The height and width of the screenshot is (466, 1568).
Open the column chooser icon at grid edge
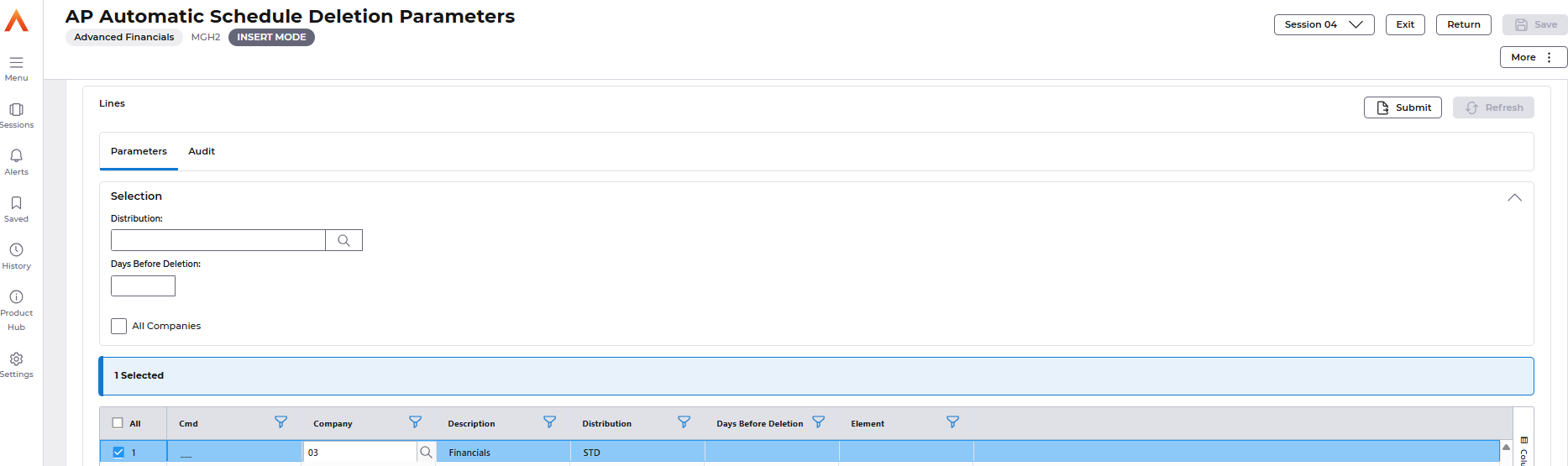tap(1523, 441)
